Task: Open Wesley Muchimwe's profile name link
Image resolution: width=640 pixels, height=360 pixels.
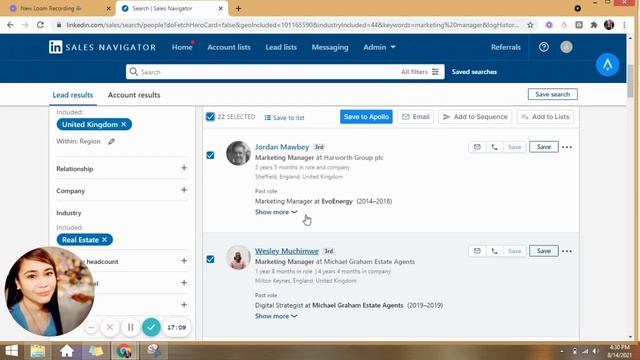Action: [x=287, y=251]
